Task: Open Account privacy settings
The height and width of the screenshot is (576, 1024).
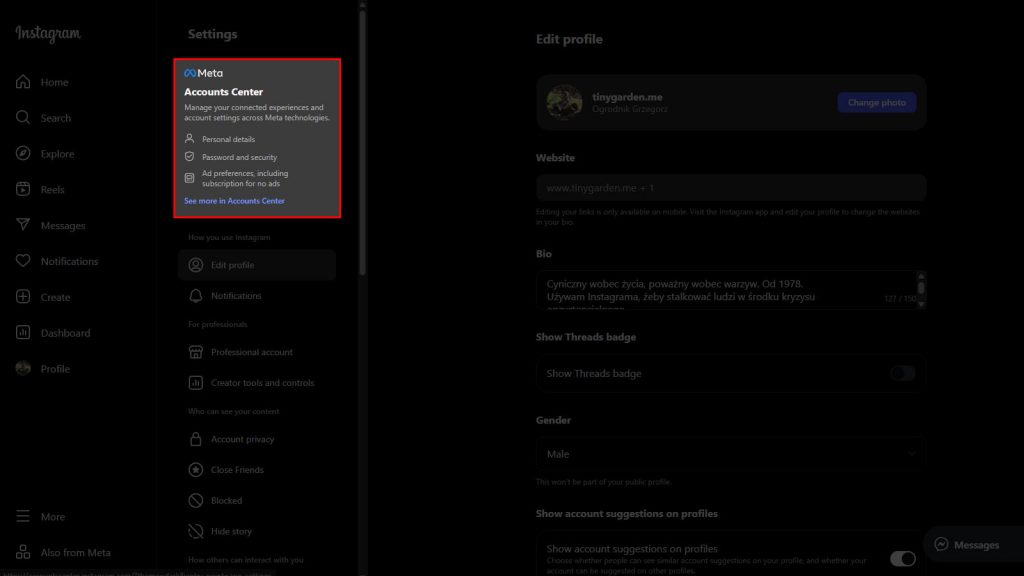Action: click(x=242, y=439)
